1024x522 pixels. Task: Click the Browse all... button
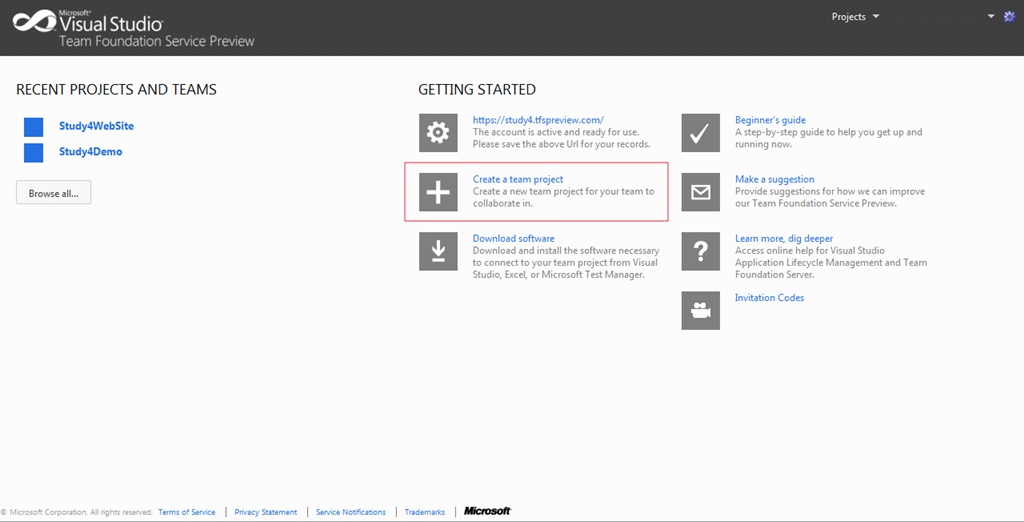(x=54, y=193)
